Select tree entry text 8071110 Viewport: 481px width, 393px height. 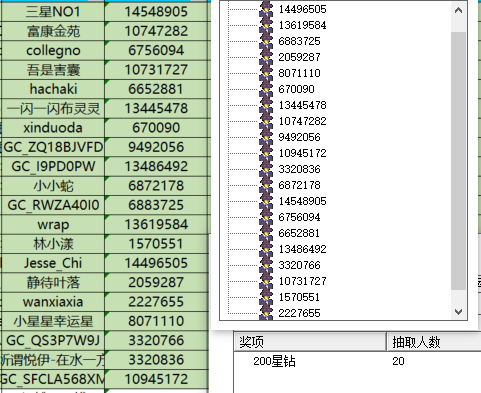coord(299,73)
